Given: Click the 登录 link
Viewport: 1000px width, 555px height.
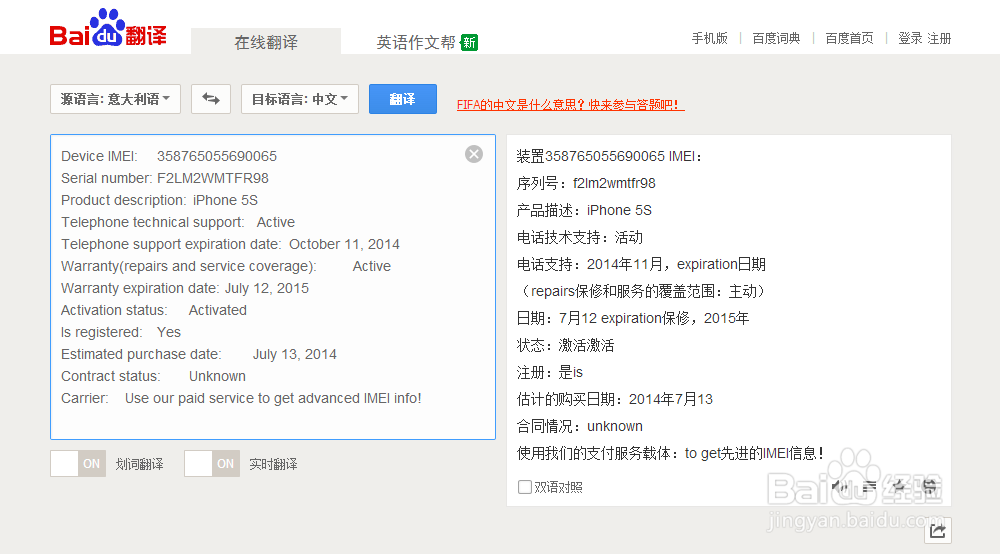Looking at the screenshot, I should click(910, 38).
